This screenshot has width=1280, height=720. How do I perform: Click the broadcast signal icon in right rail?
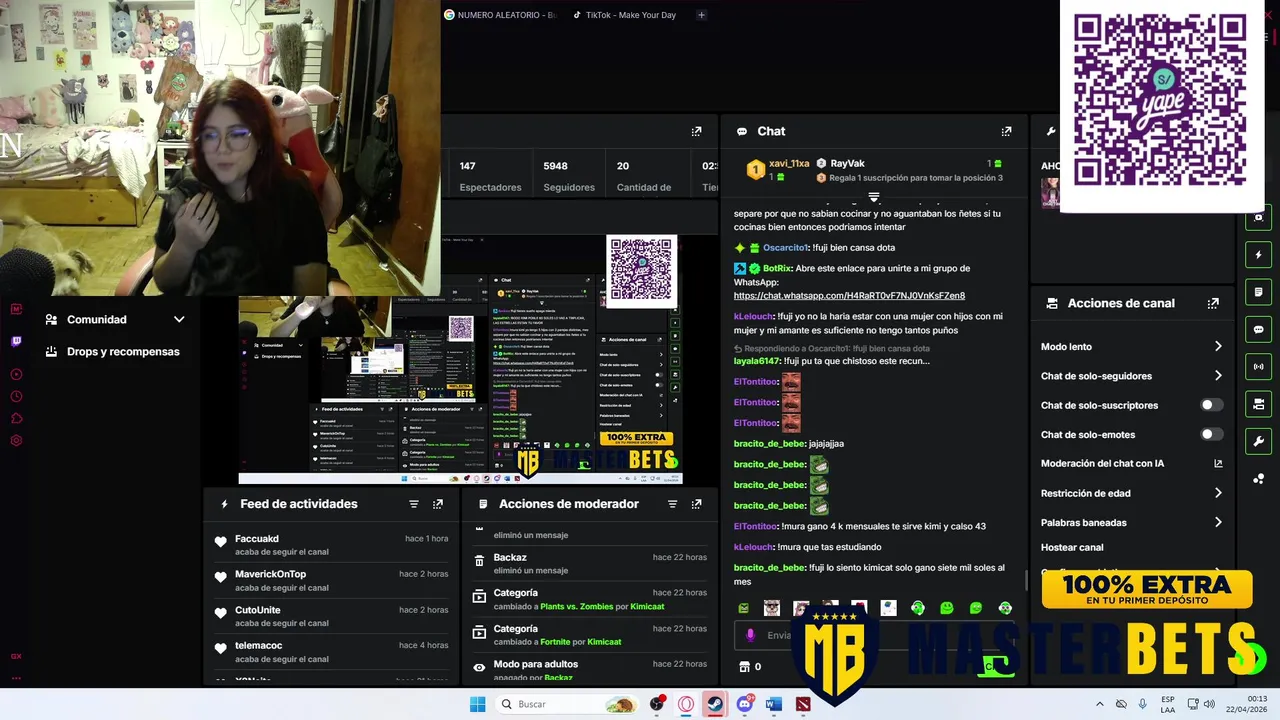[1258, 366]
